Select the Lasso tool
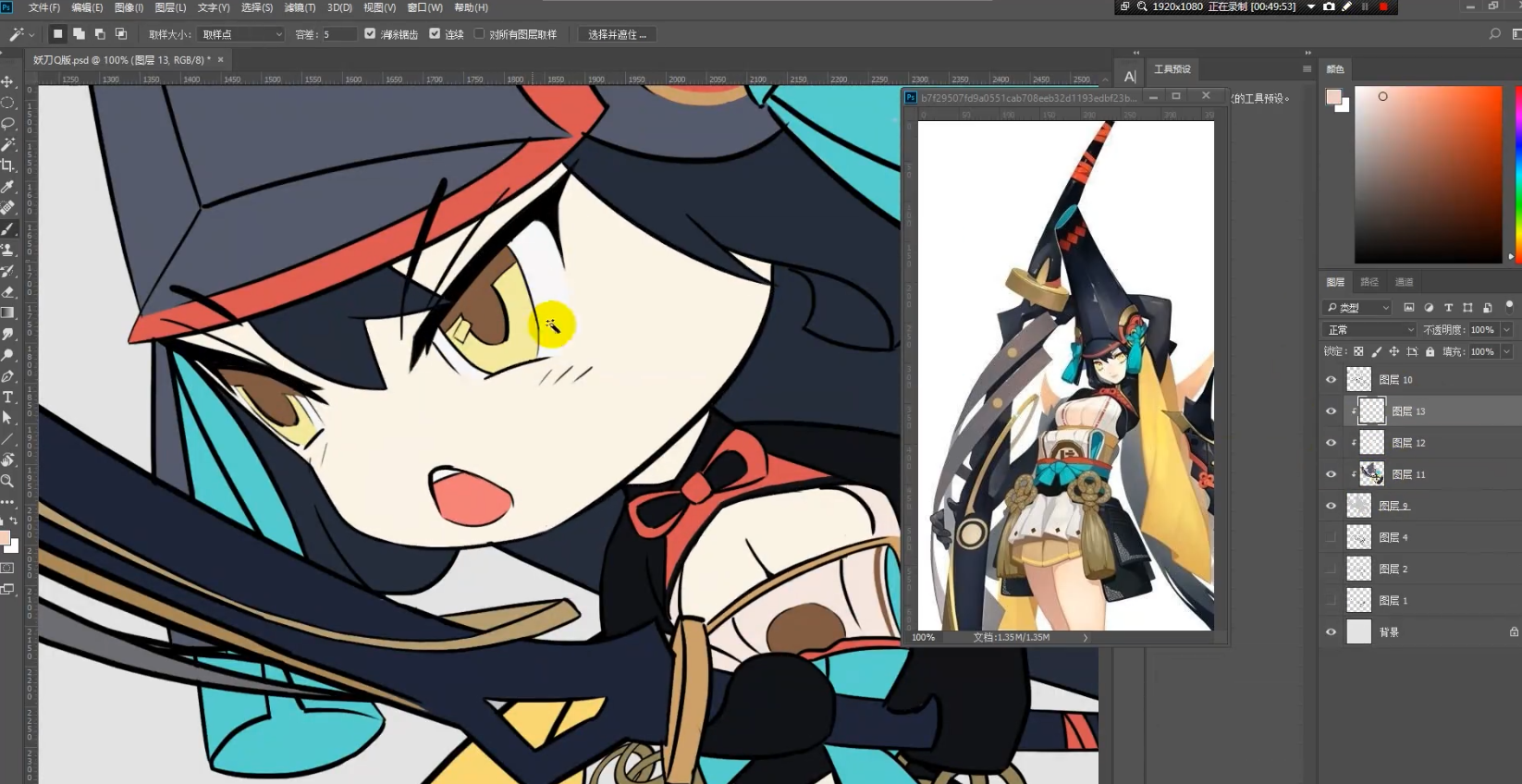1522x784 pixels. pyautogui.click(x=8, y=124)
